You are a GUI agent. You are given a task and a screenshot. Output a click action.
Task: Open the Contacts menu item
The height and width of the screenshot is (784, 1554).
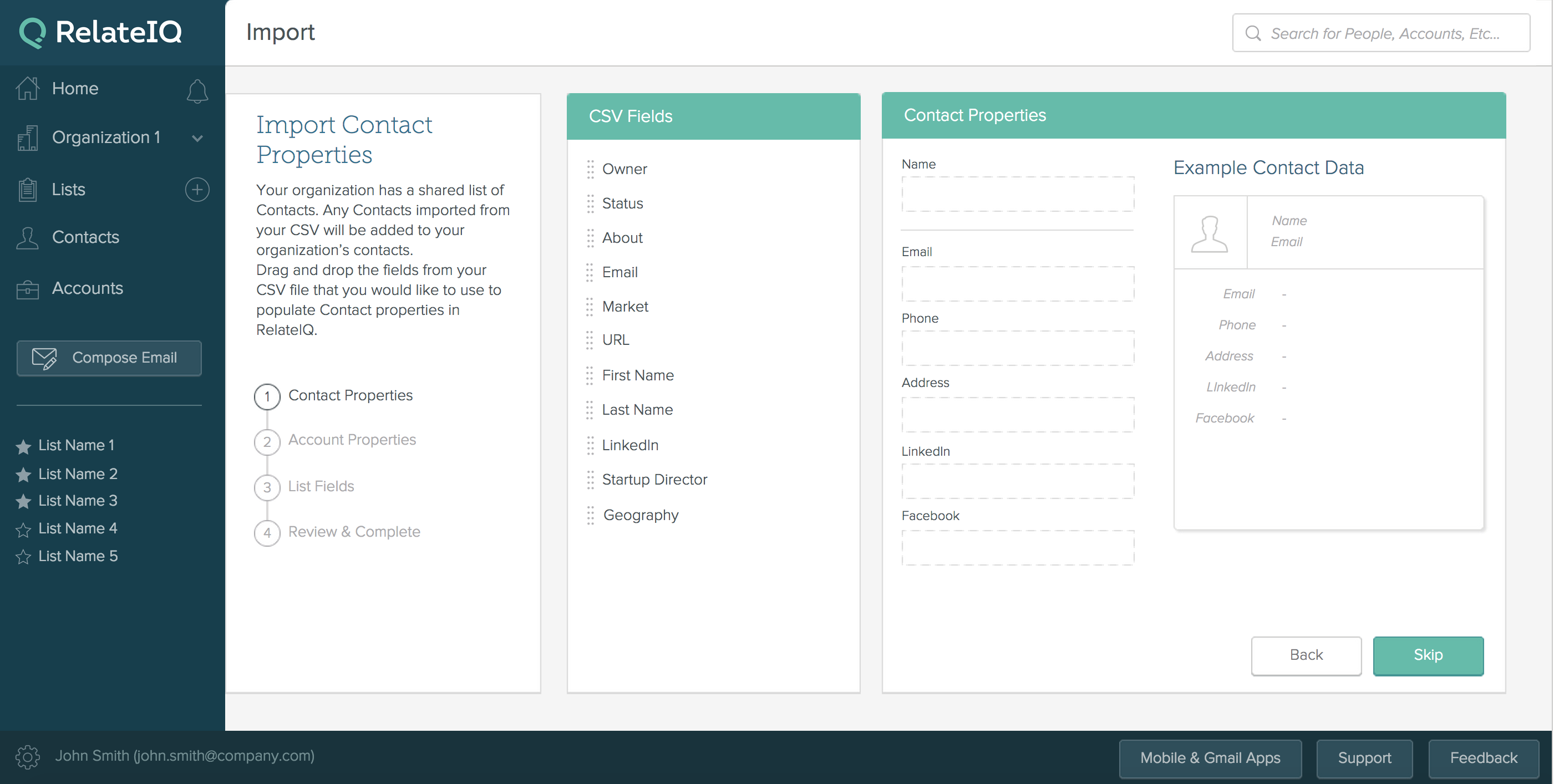click(x=85, y=237)
